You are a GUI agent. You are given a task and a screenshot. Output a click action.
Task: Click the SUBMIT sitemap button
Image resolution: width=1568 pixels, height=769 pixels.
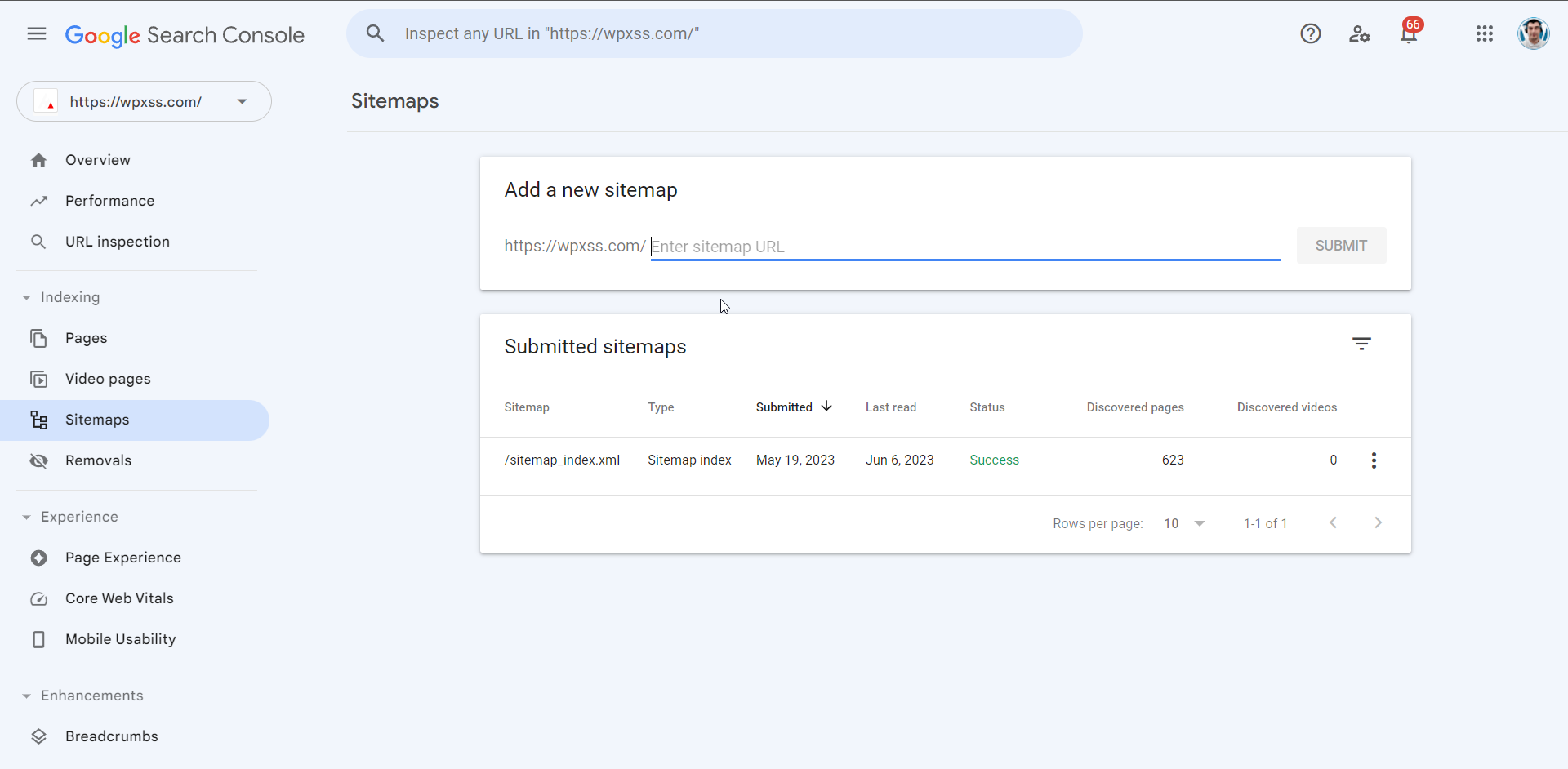pos(1341,246)
